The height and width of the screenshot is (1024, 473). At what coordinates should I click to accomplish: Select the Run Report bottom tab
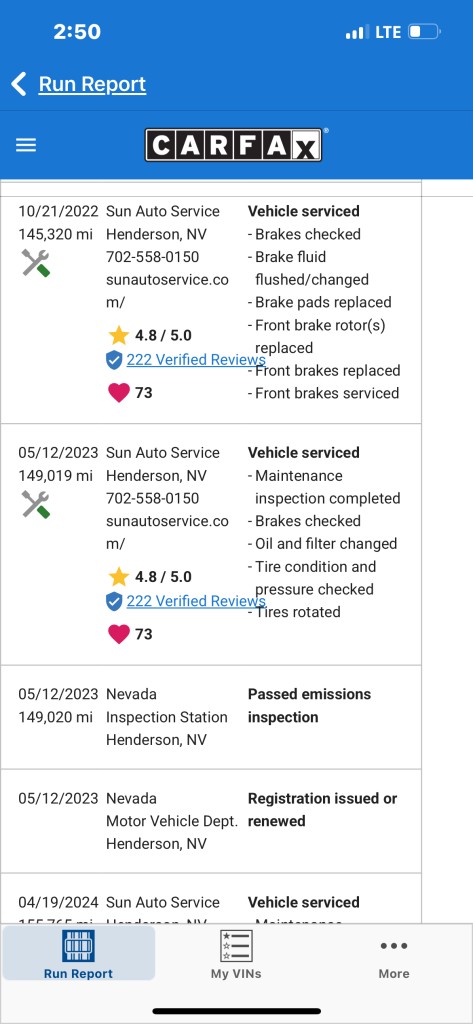78,954
